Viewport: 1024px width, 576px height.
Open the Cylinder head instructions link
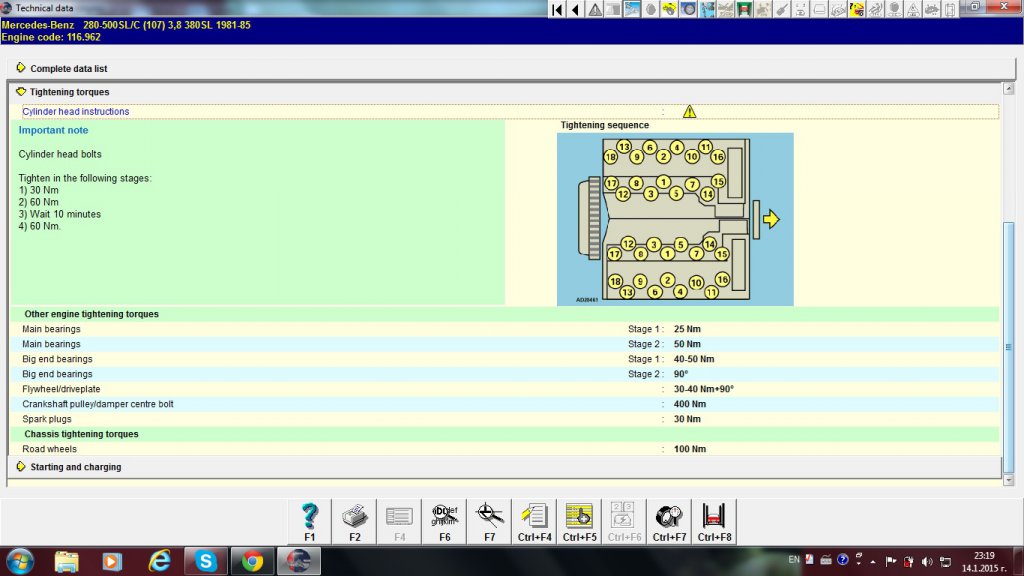click(76, 112)
